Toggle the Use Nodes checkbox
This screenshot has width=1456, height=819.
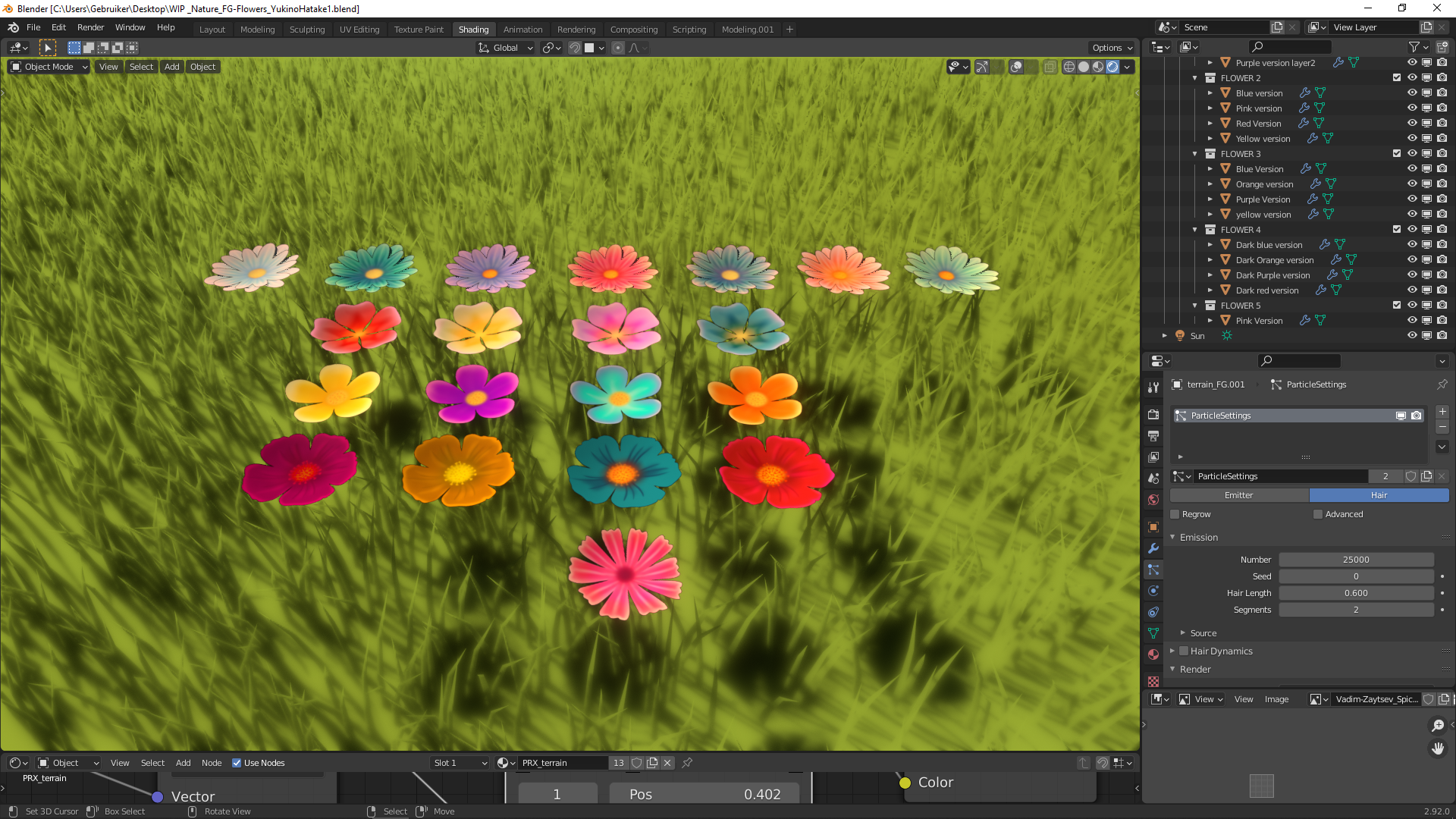point(237,763)
